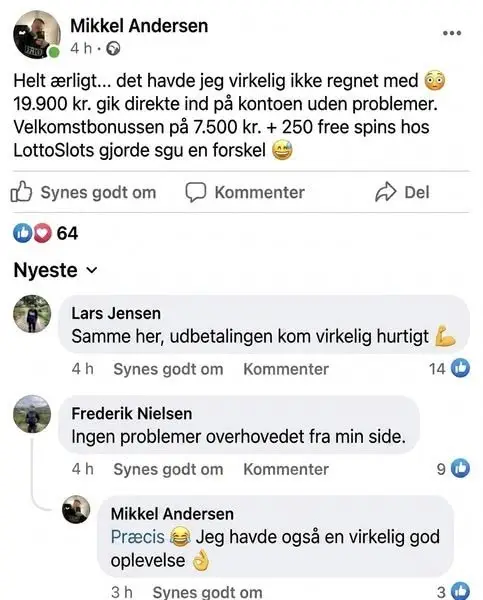Click the speech bubble Kommenter icon
This screenshot has height=600, width=483.
(196, 192)
